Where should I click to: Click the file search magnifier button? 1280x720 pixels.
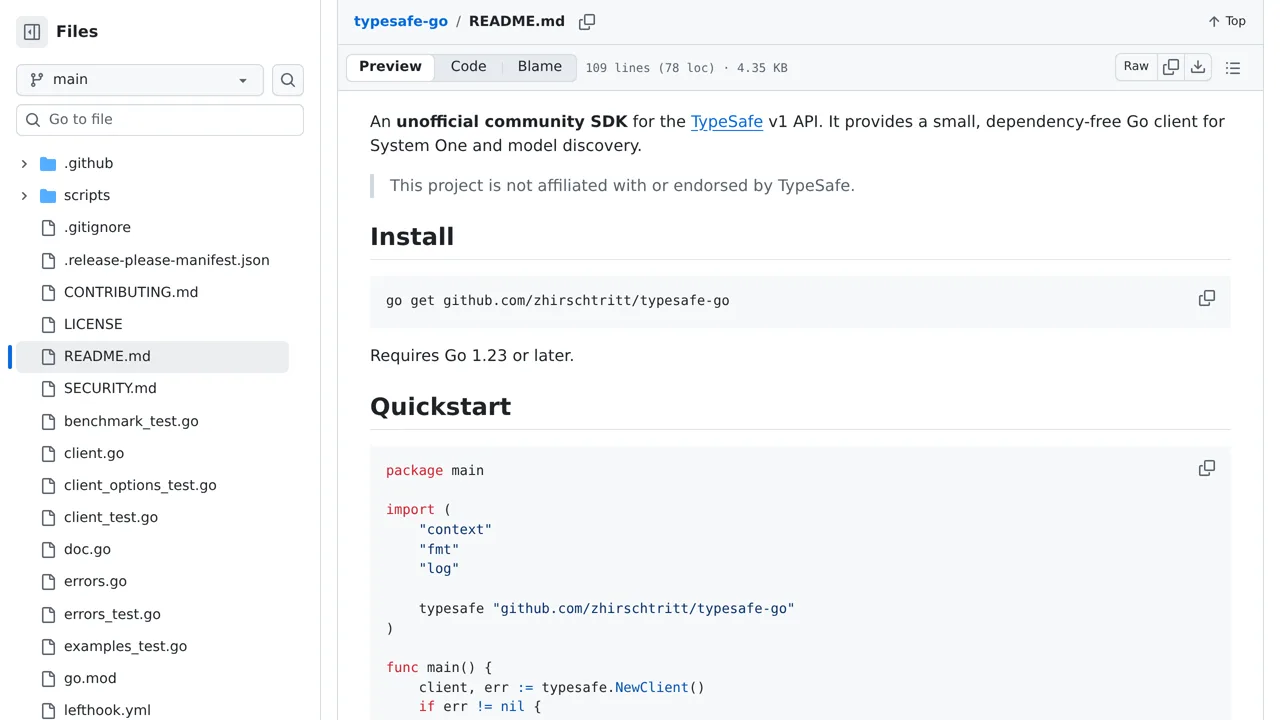click(x=288, y=80)
